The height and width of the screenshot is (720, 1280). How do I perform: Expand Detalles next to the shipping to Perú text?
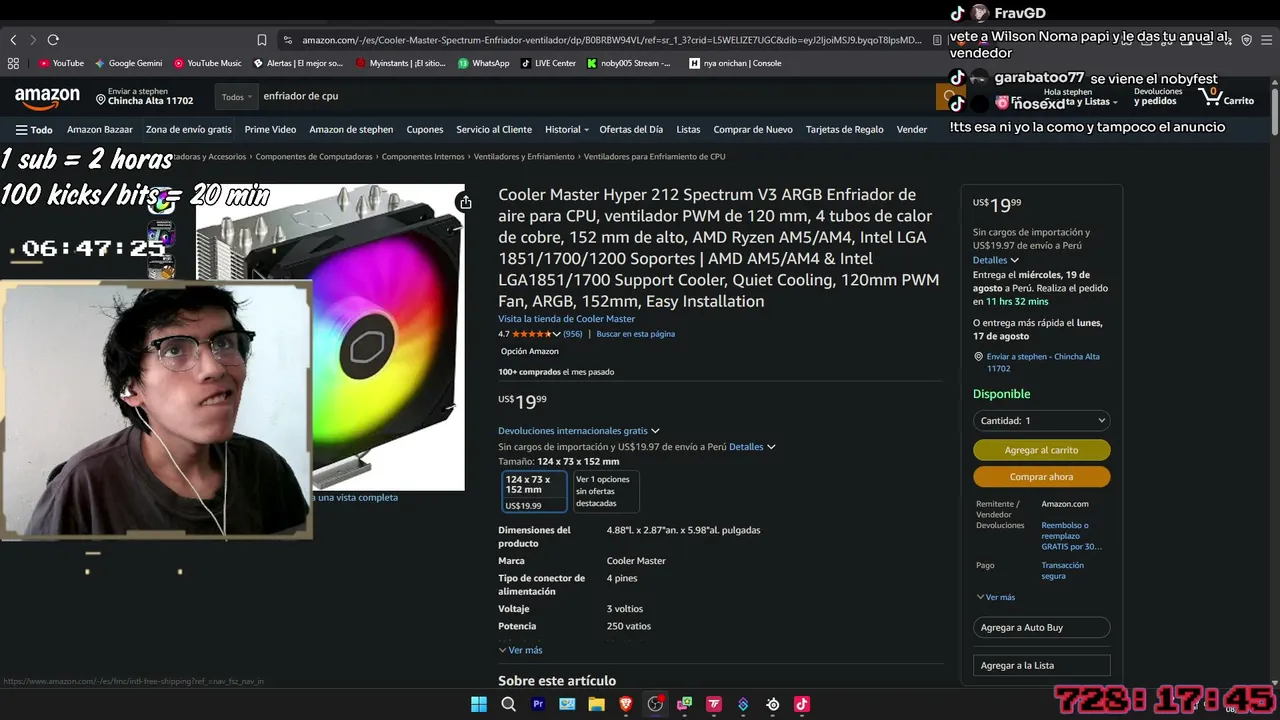coord(752,447)
